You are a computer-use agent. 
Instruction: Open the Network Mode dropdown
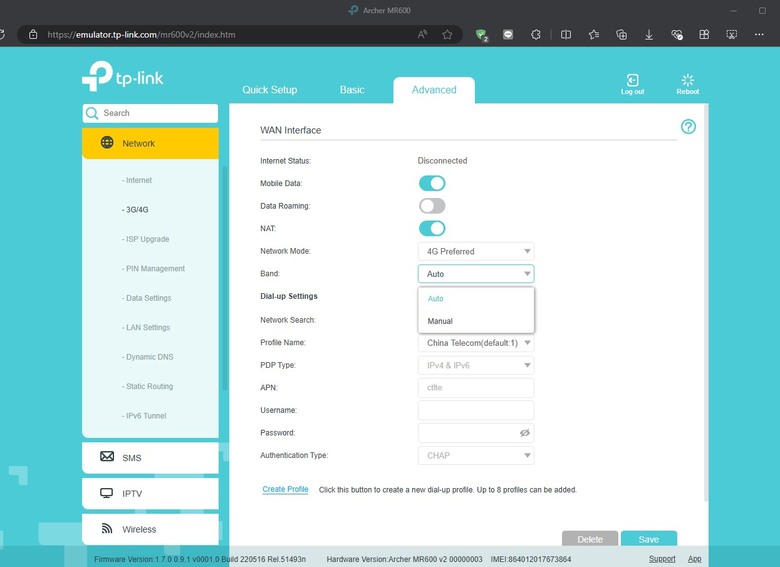(476, 251)
